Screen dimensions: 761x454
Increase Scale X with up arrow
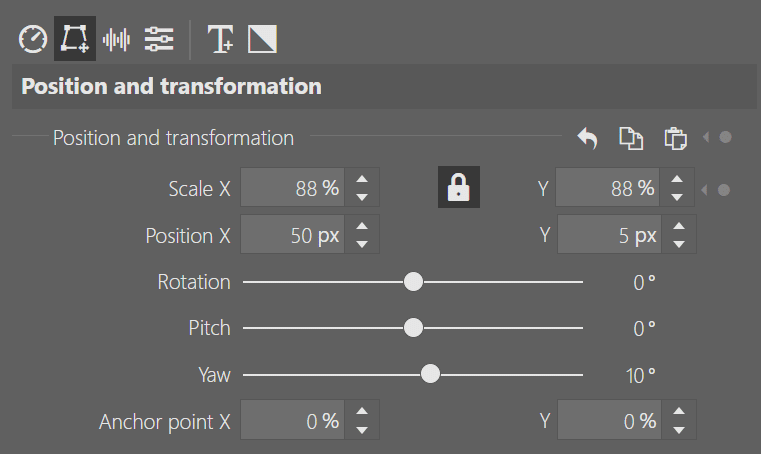click(362, 180)
